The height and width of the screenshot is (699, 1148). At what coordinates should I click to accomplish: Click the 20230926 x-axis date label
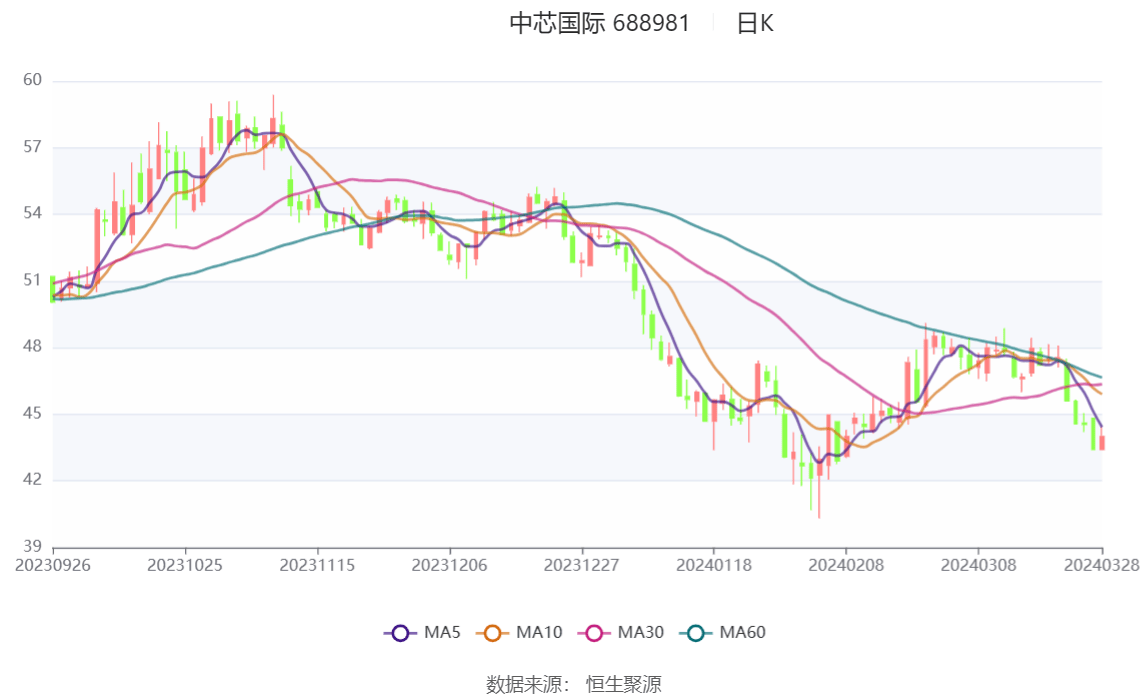click(x=53, y=566)
